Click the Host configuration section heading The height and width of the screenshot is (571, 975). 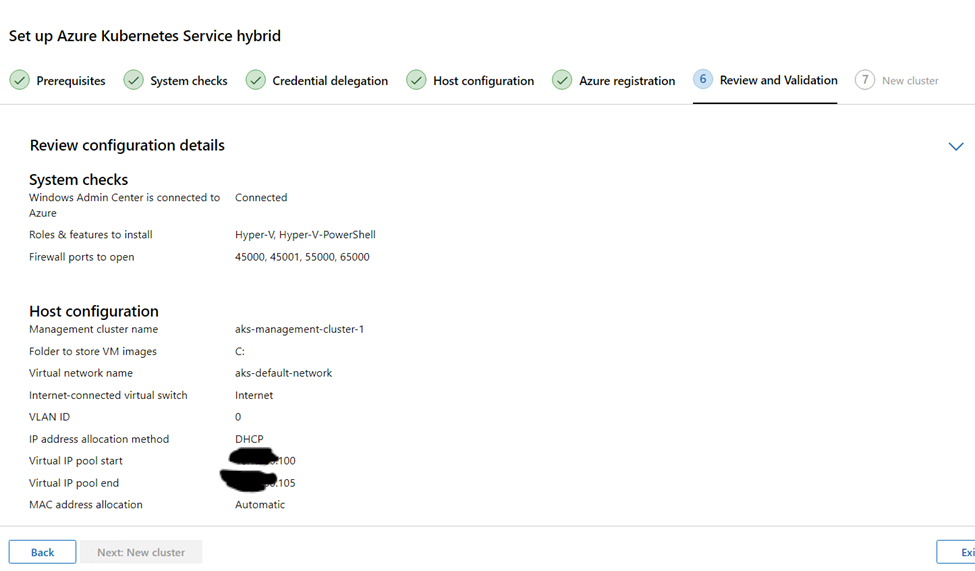tap(94, 311)
